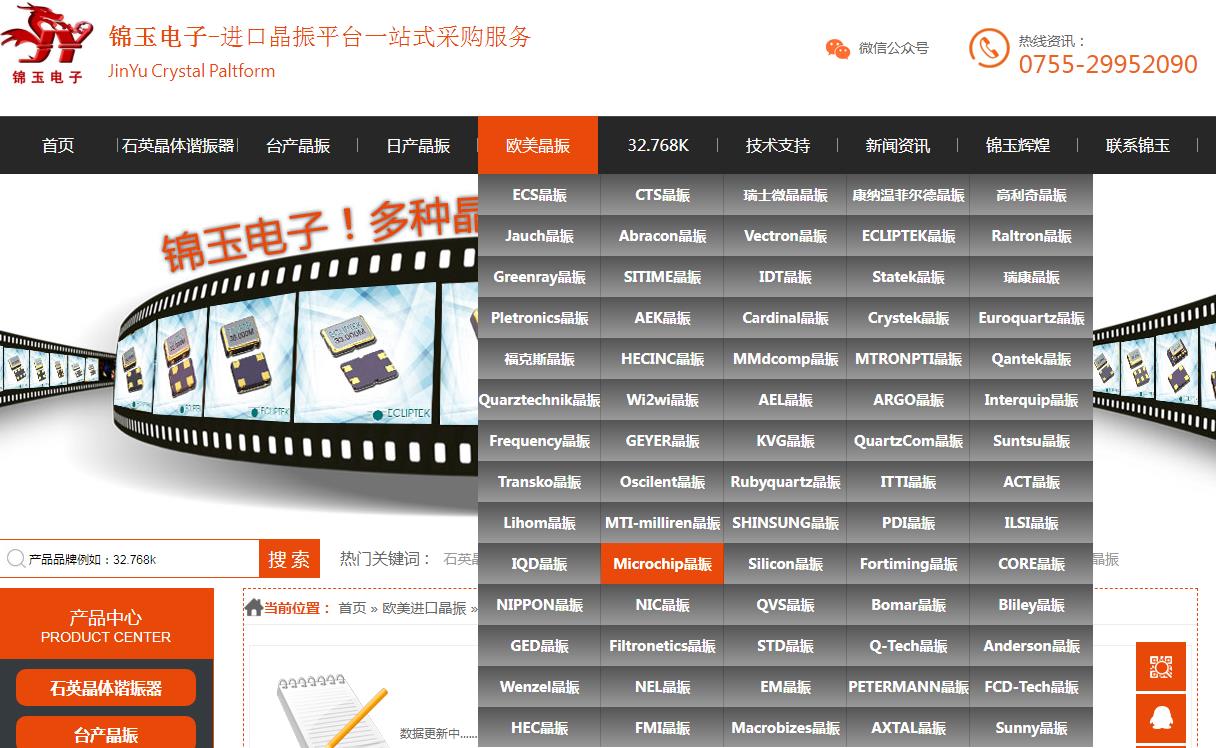This screenshot has width=1216, height=748.
Task: Select GEYER晶振 brand
Action: pyautogui.click(x=662, y=441)
